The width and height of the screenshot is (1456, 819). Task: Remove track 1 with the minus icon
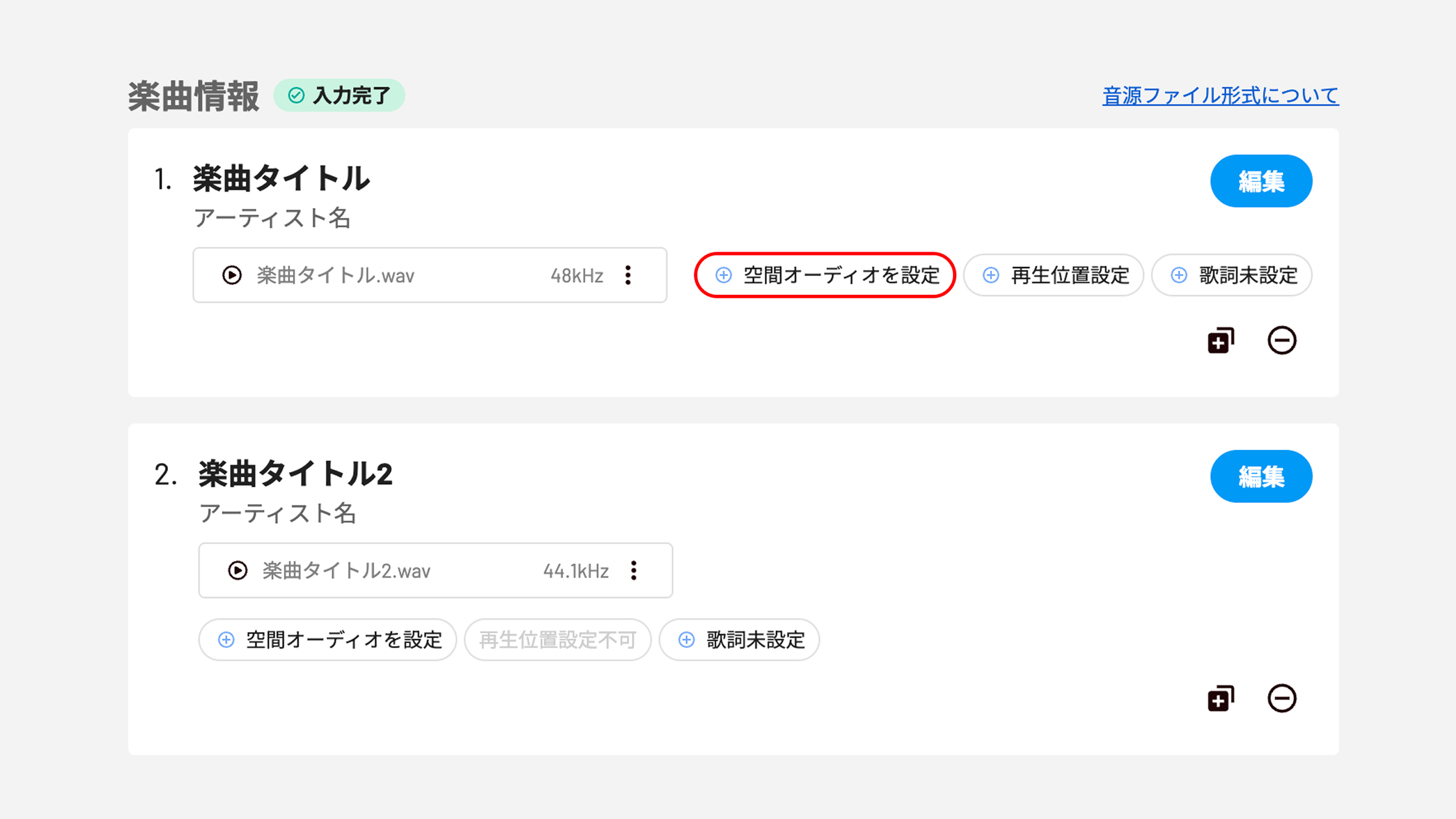[1282, 340]
